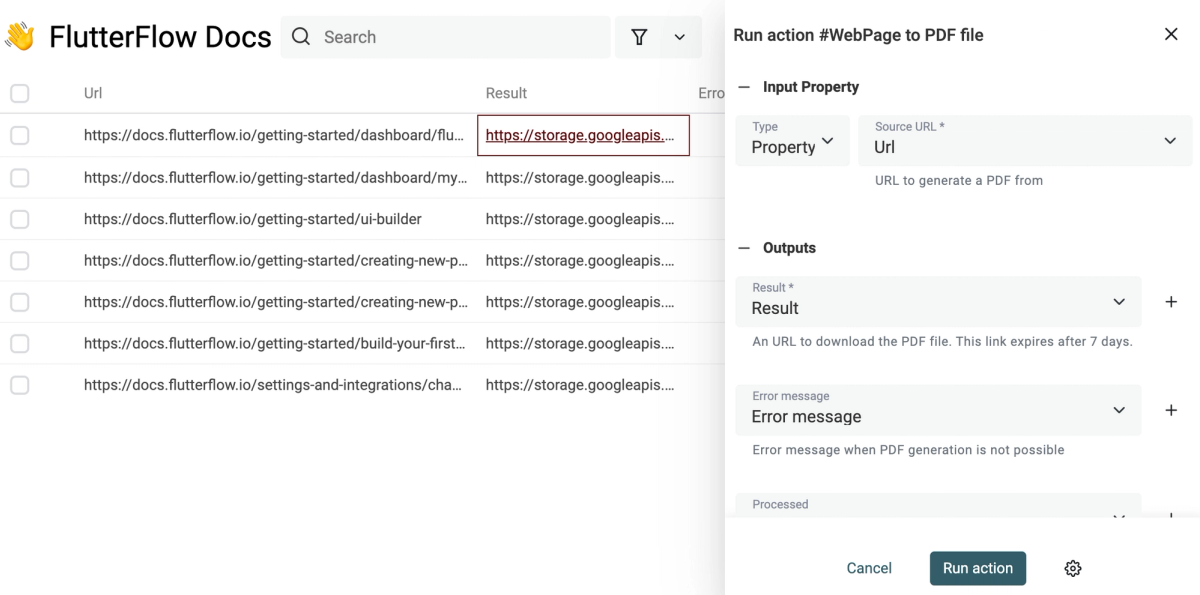Check the ui-builder row checkbox
1200x595 pixels.
tap(20, 219)
